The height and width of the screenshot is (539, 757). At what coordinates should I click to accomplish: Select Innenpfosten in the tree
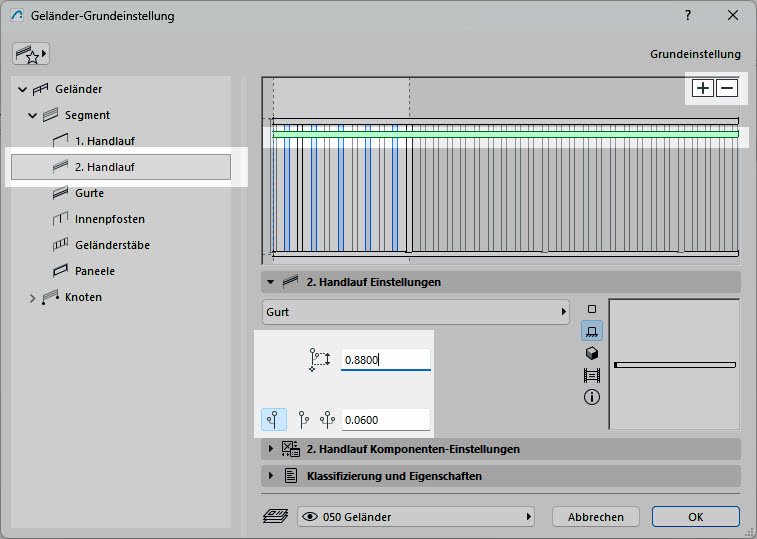[x=102, y=219]
